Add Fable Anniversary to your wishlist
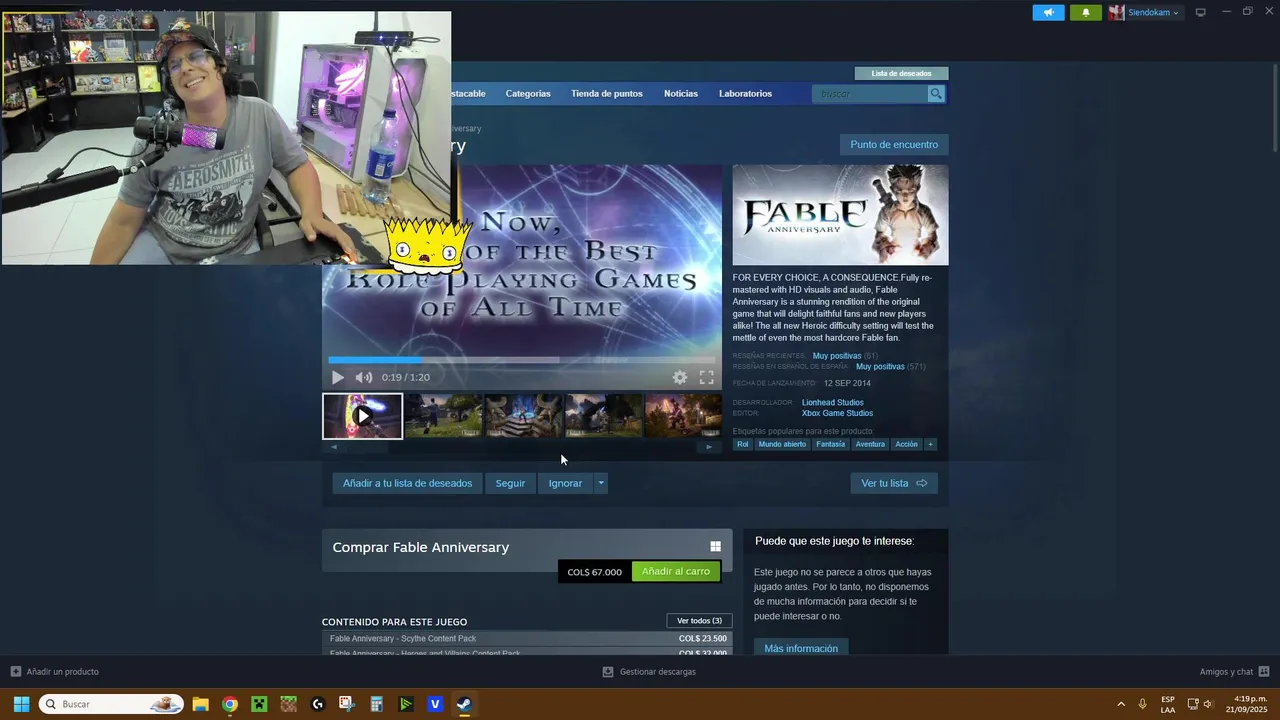This screenshot has height=720, width=1280. pos(408,483)
